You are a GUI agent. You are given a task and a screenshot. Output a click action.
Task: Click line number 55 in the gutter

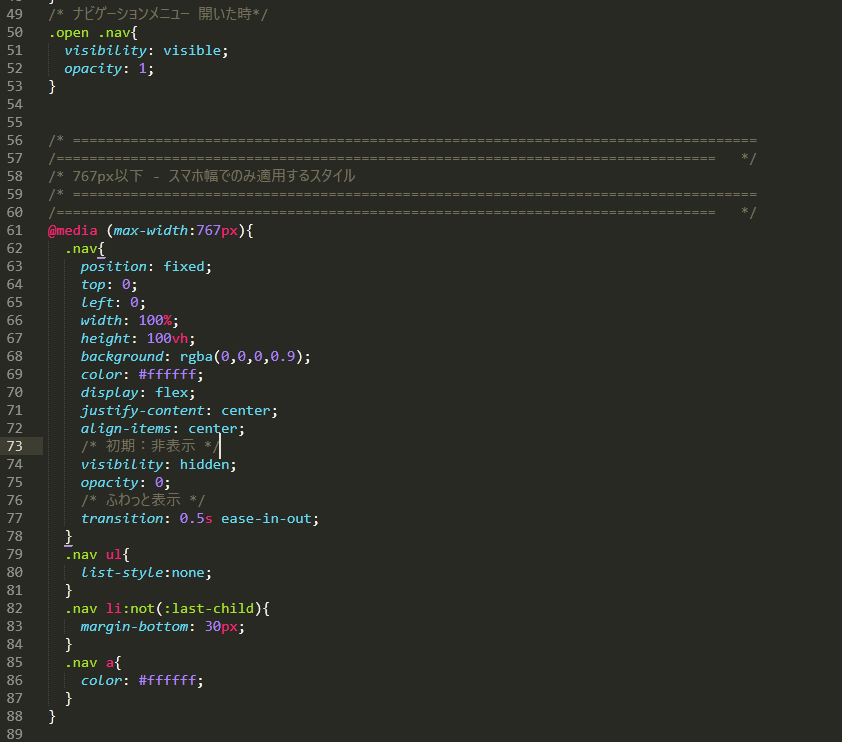[x=14, y=122]
